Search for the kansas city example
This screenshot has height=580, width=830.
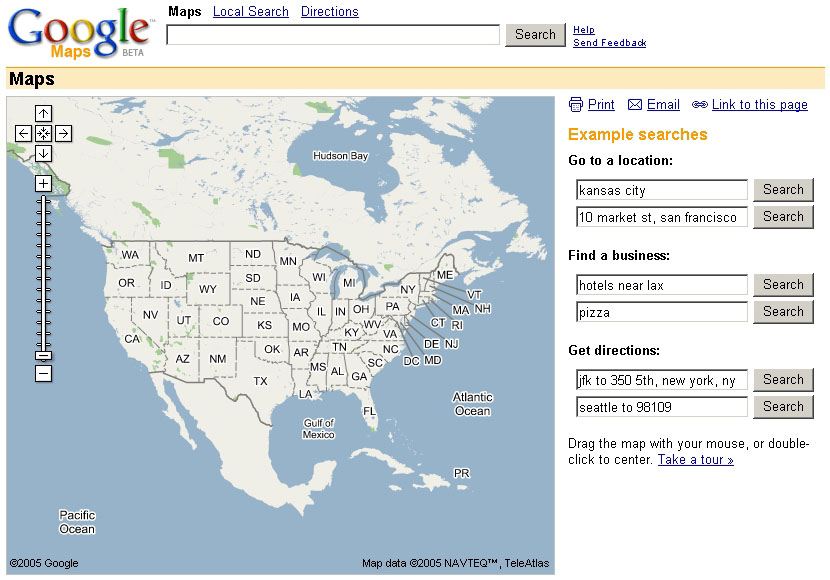(x=783, y=190)
